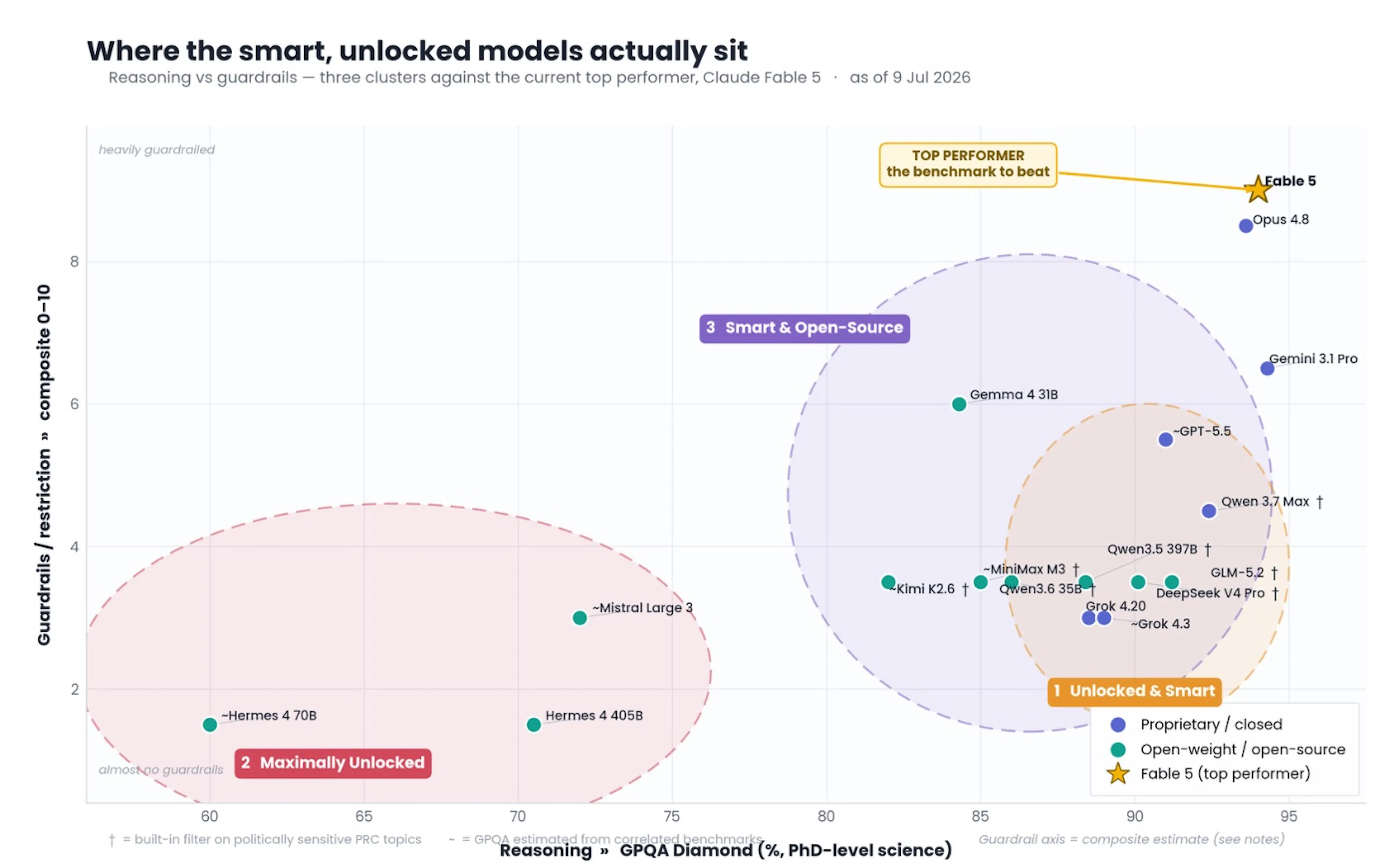Click the TOP PERFORMER annotation box
The height and width of the screenshot is (868, 1394).
coord(968,165)
